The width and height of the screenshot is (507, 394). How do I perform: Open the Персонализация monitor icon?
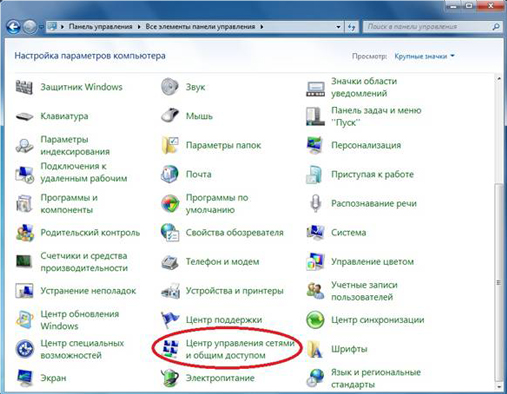pyautogui.click(x=315, y=145)
